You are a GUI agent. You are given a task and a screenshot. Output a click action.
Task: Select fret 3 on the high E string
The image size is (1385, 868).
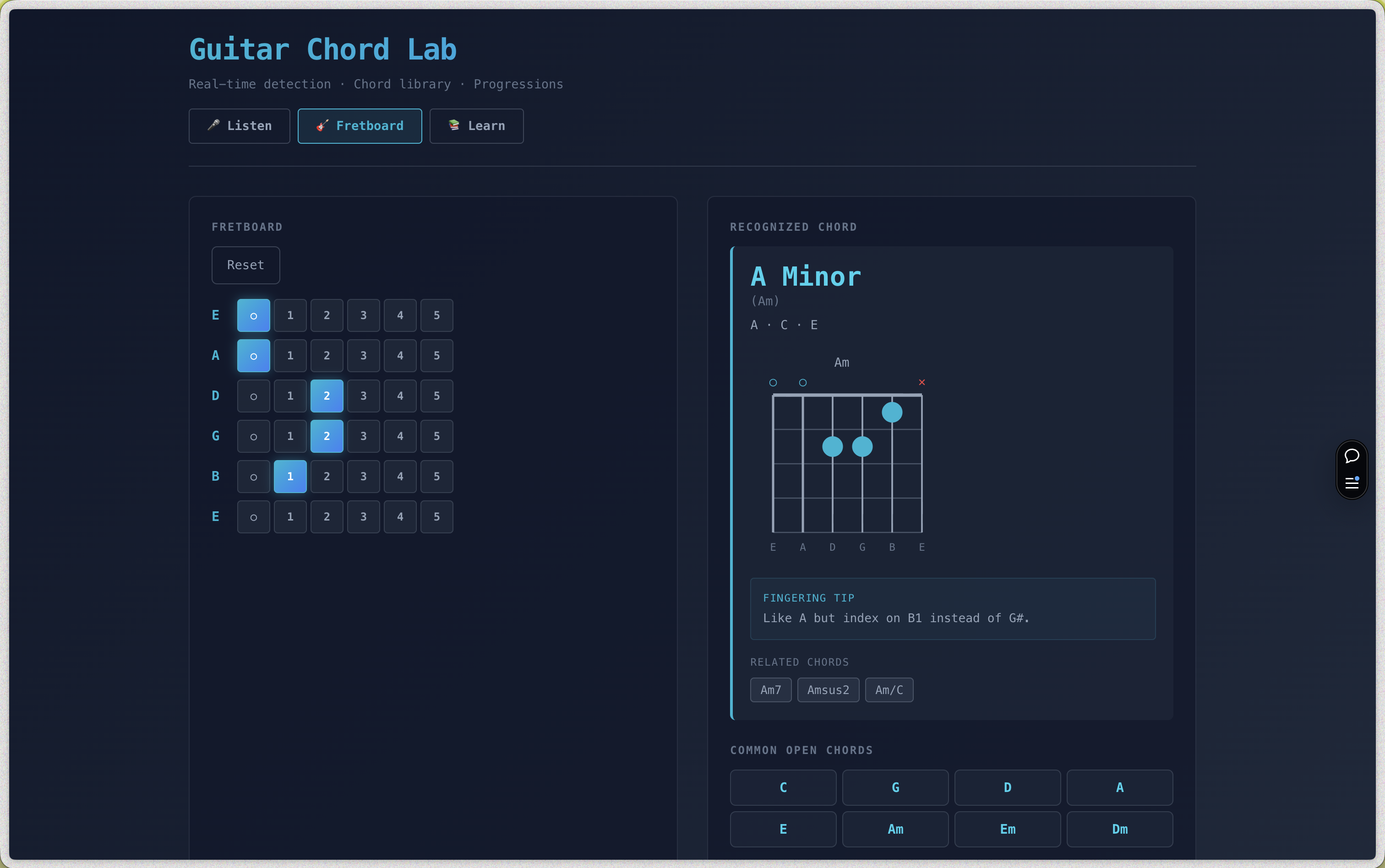(364, 517)
